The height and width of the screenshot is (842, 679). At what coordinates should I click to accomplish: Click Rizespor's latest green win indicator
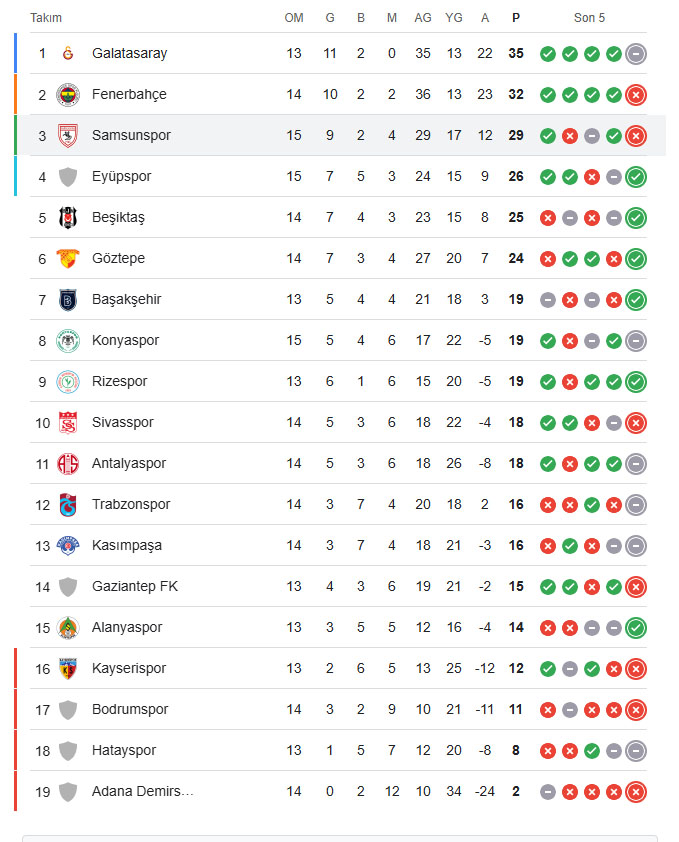click(635, 382)
